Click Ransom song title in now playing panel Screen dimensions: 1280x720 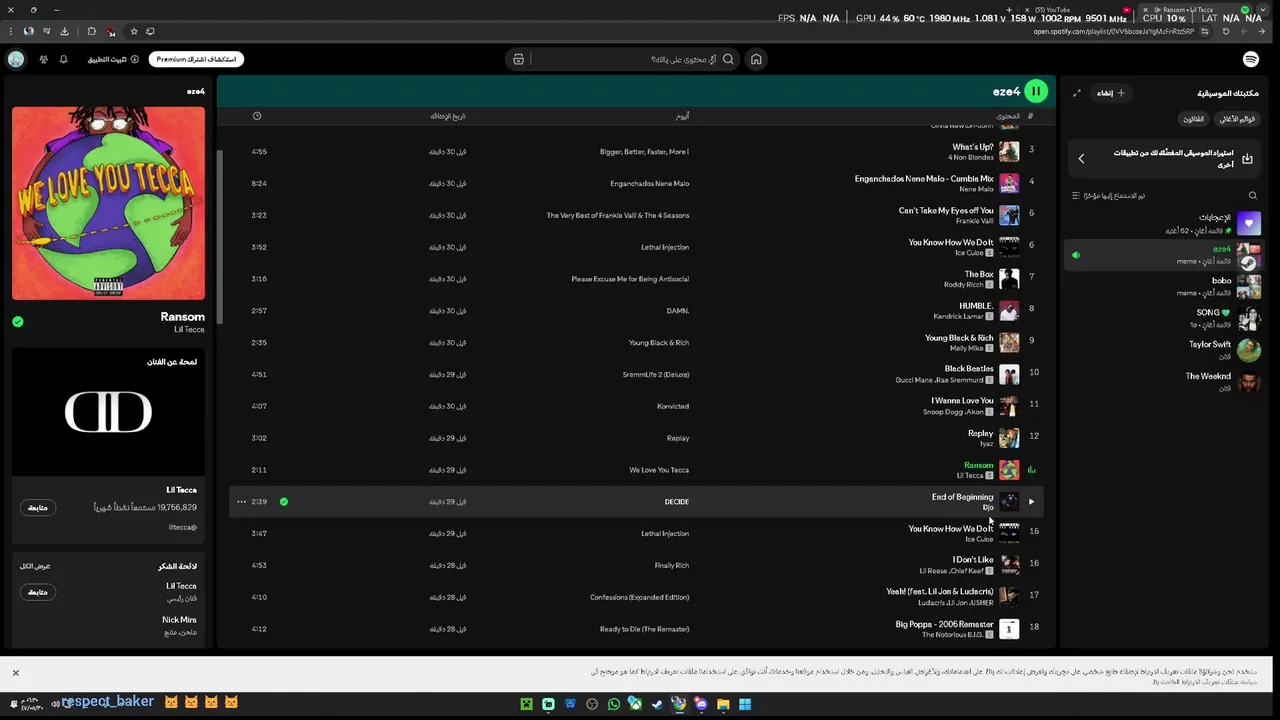pyautogui.click(x=183, y=317)
